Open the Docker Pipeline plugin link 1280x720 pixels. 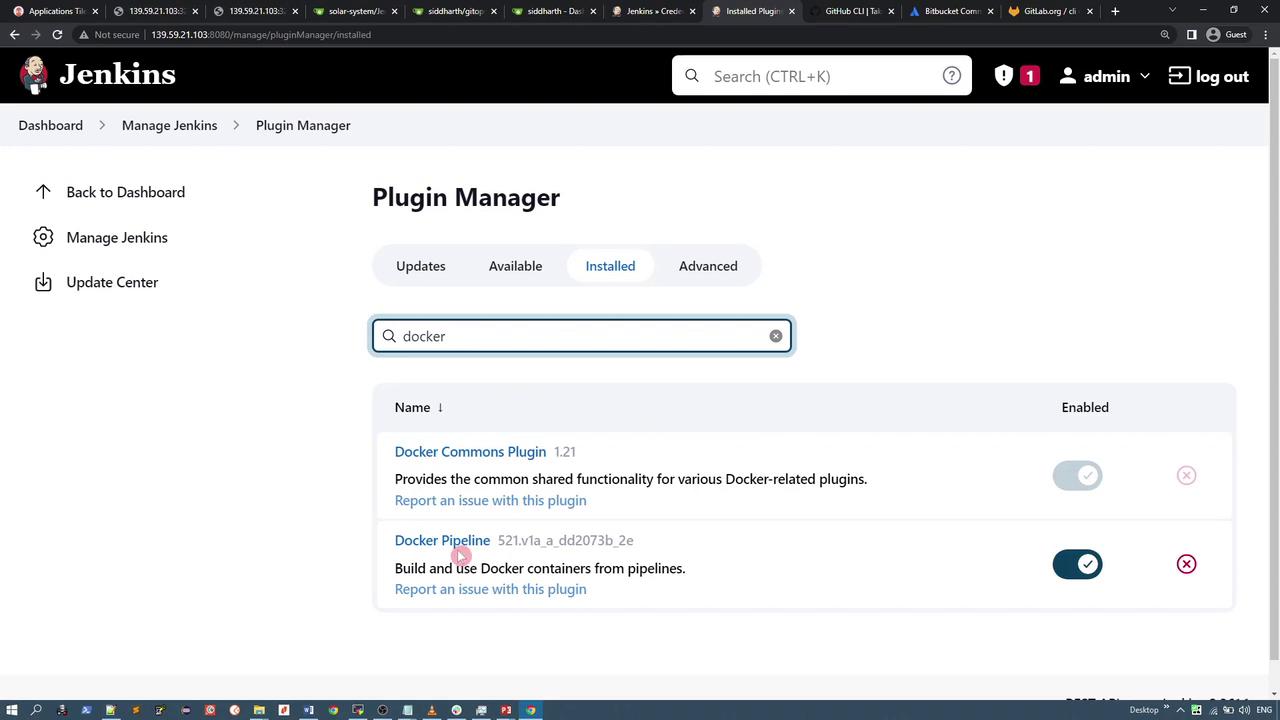442,540
